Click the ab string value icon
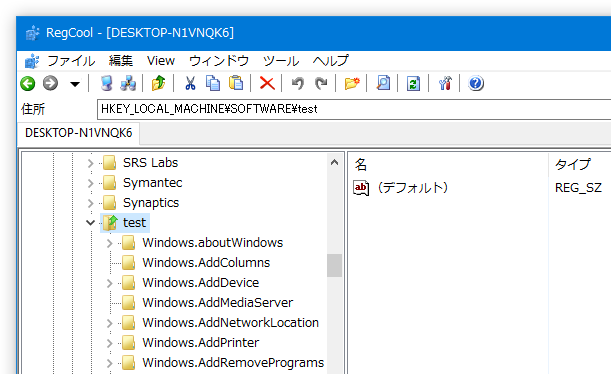The height and width of the screenshot is (374, 611). (361, 188)
